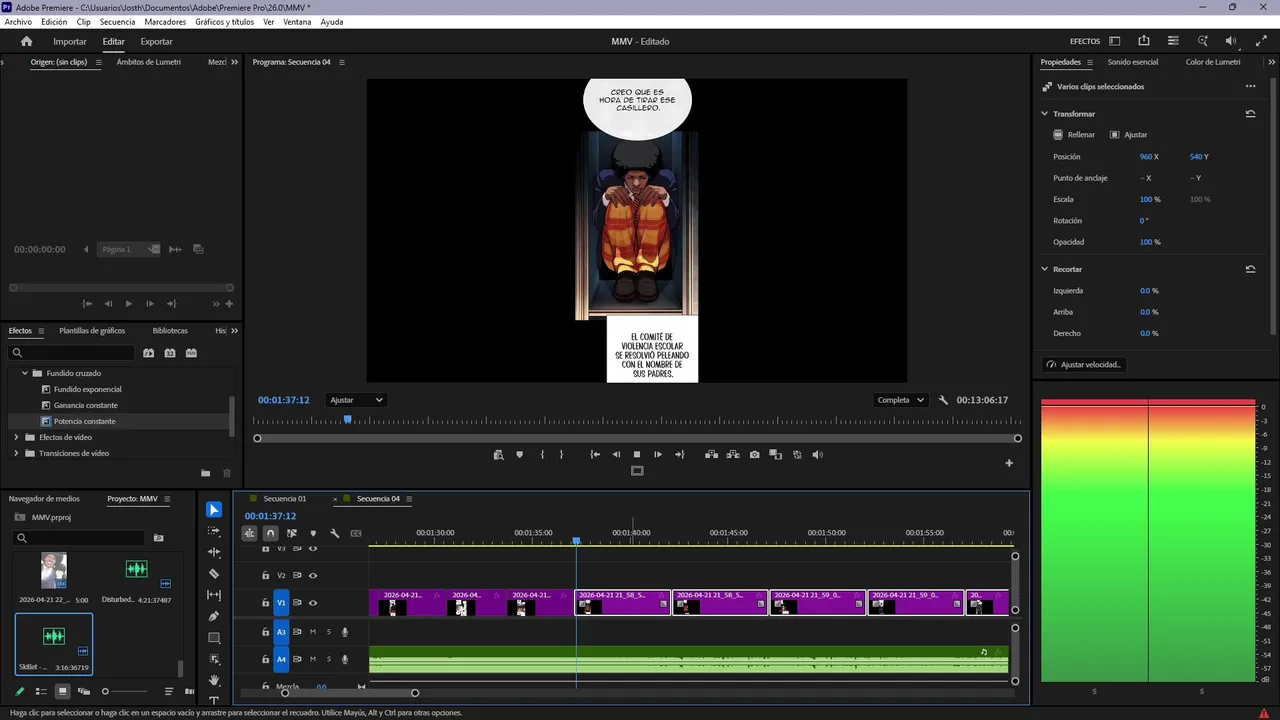Switch to Secuencia 01 timeline tab
This screenshot has width=1280, height=720.
click(x=285, y=499)
